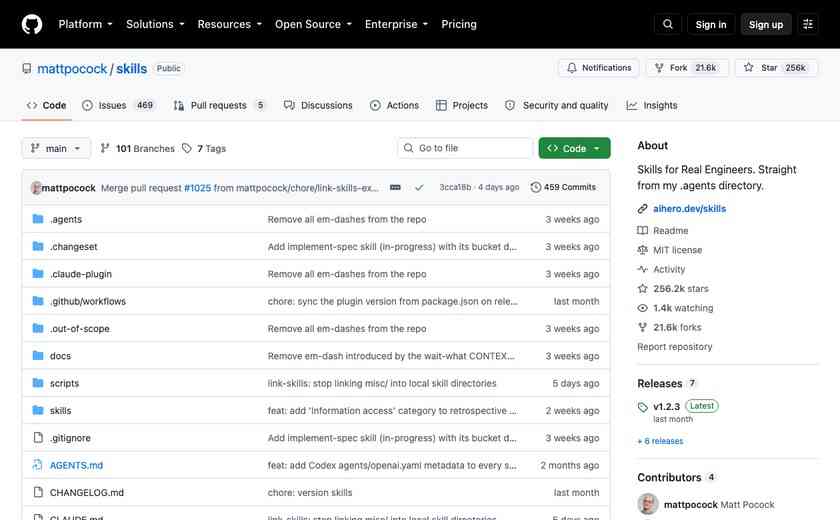
Task: Open the appearance settings icon beside Sign up
Action: [808, 24]
